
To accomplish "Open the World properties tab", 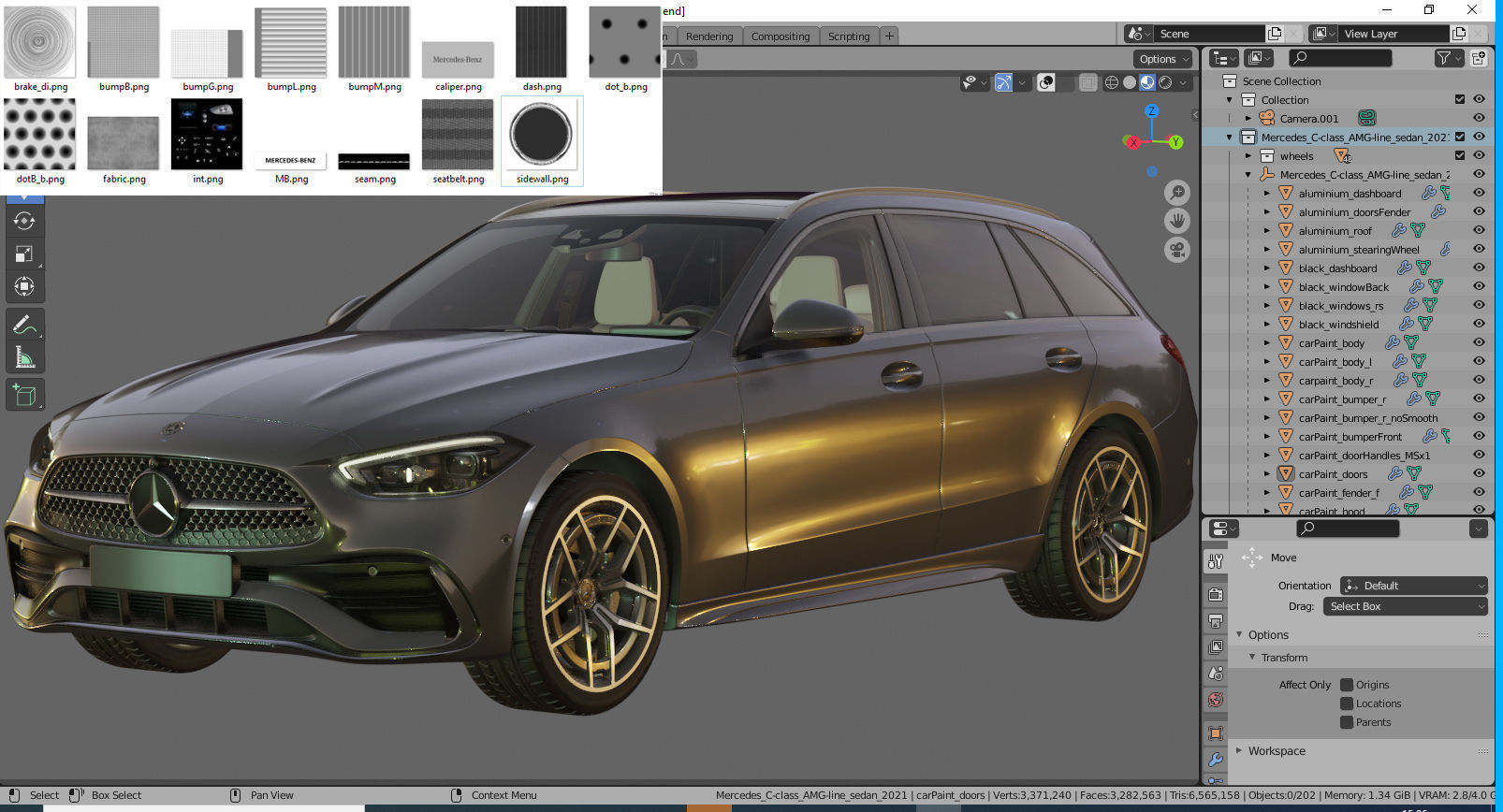I will (1216, 700).
